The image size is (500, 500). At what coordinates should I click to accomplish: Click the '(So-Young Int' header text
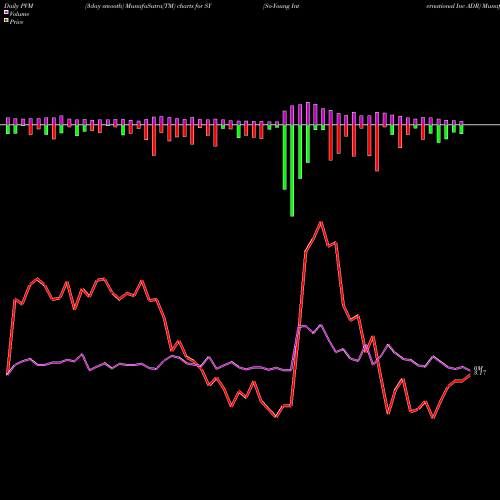[x=281, y=6]
